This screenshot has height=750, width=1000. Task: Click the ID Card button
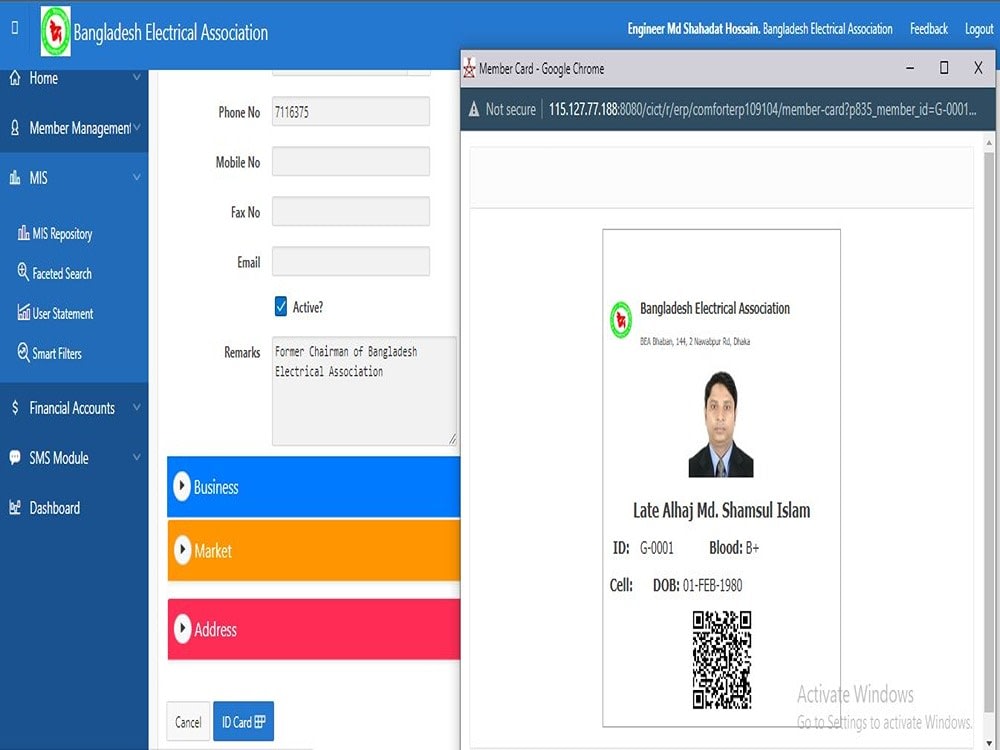[x=243, y=721]
